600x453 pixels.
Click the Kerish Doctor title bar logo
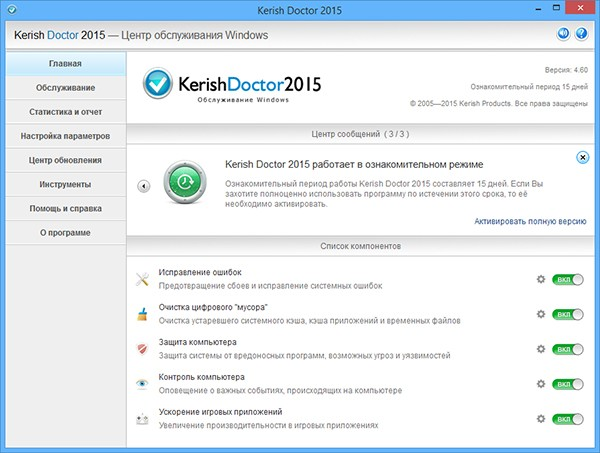12,9
